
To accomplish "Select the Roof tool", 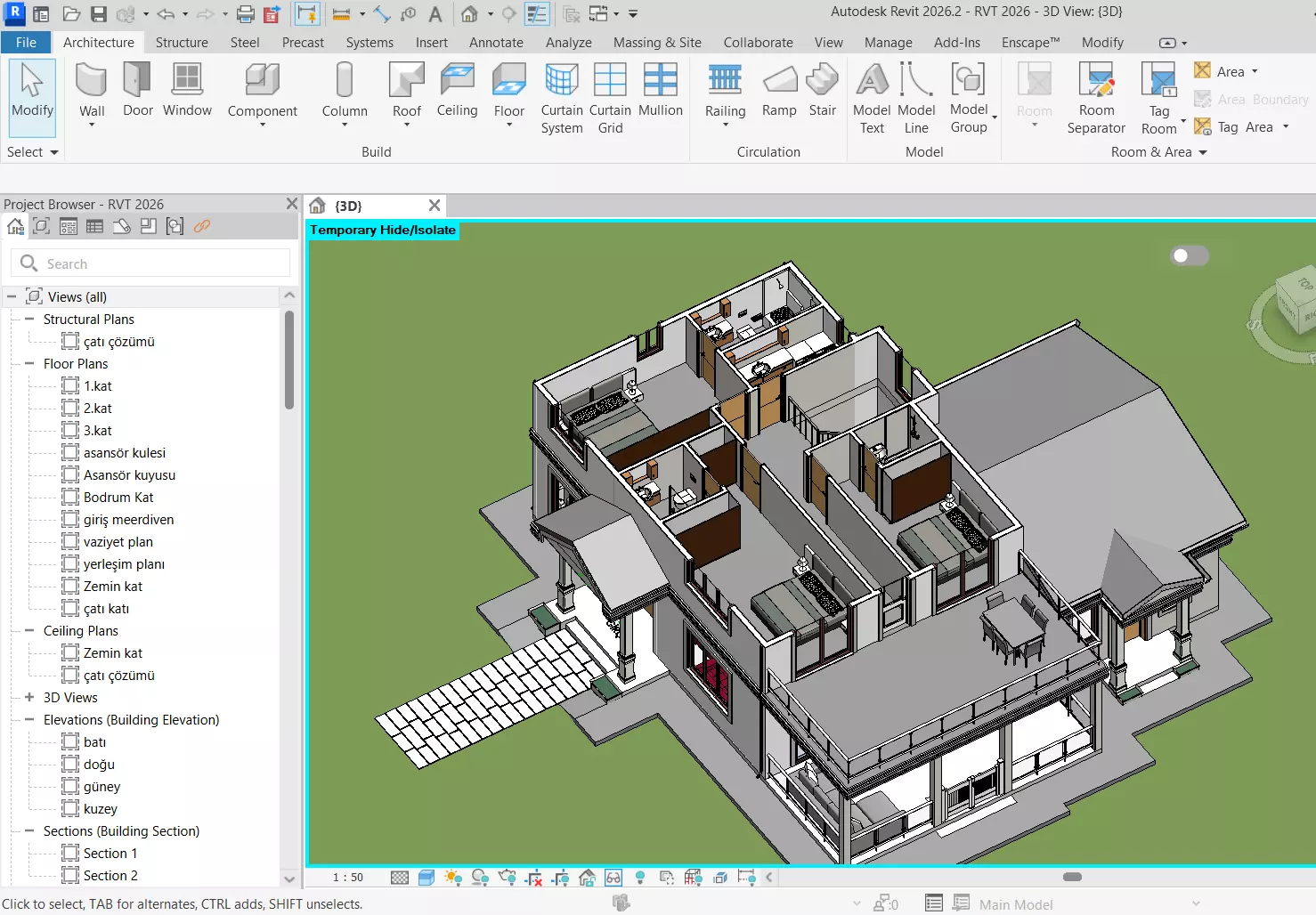I will click(407, 93).
